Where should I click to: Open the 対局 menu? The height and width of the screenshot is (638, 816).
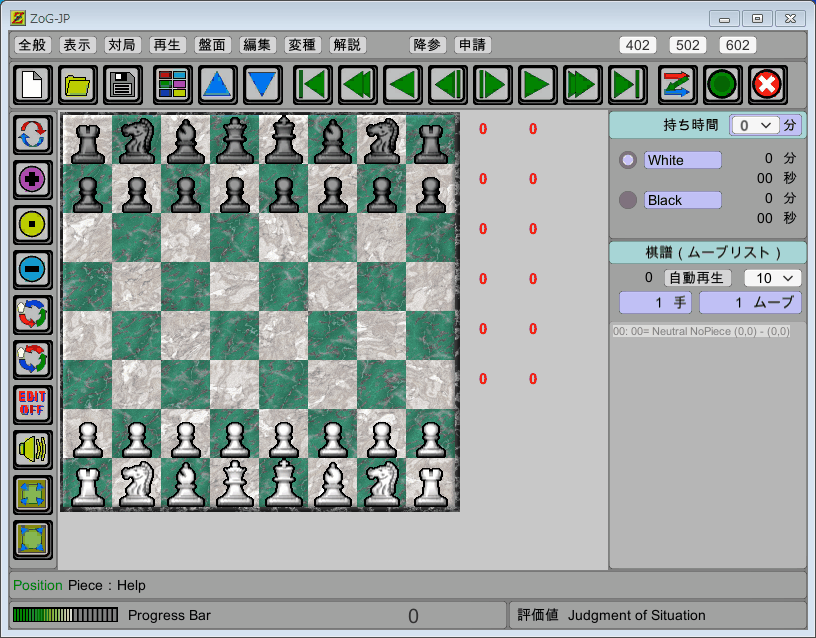pos(121,45)
